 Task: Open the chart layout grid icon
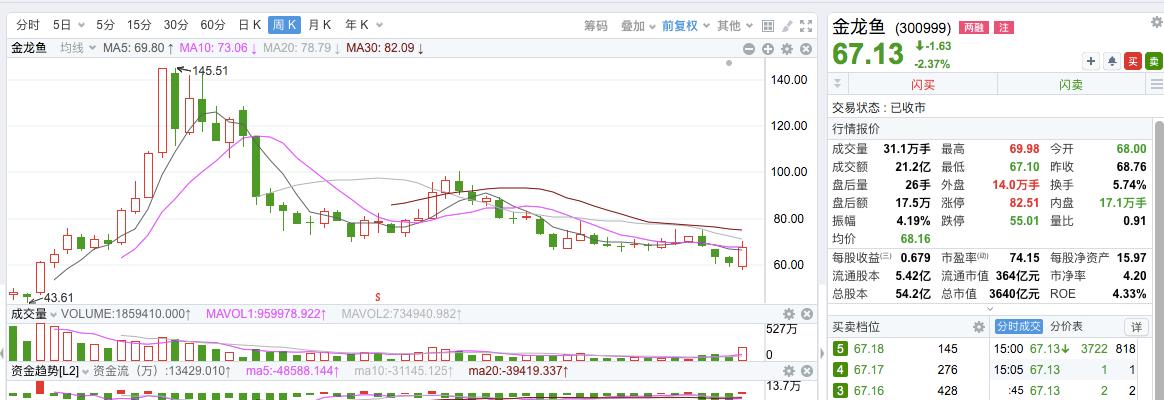coord(768,26)
